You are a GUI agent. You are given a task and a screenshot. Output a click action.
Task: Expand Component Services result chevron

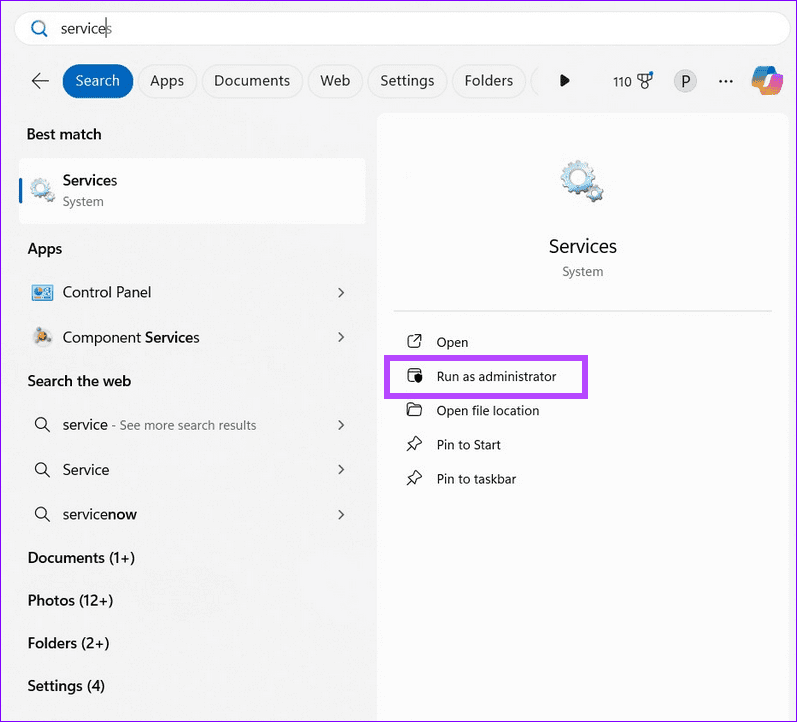pyautogui.click(x=341, y=337)
